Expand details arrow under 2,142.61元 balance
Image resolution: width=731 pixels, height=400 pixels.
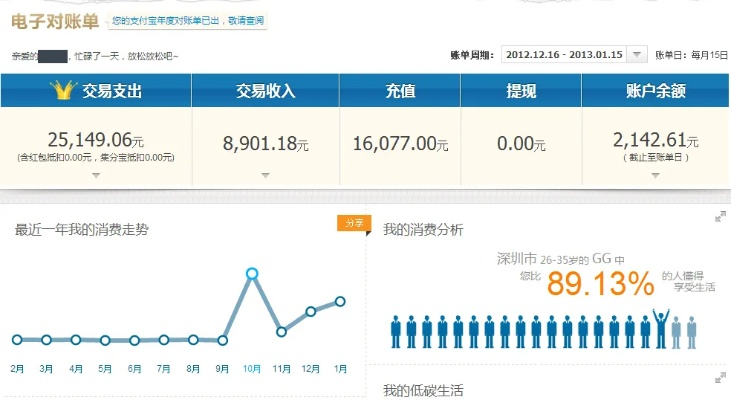[x=655, y=175]
